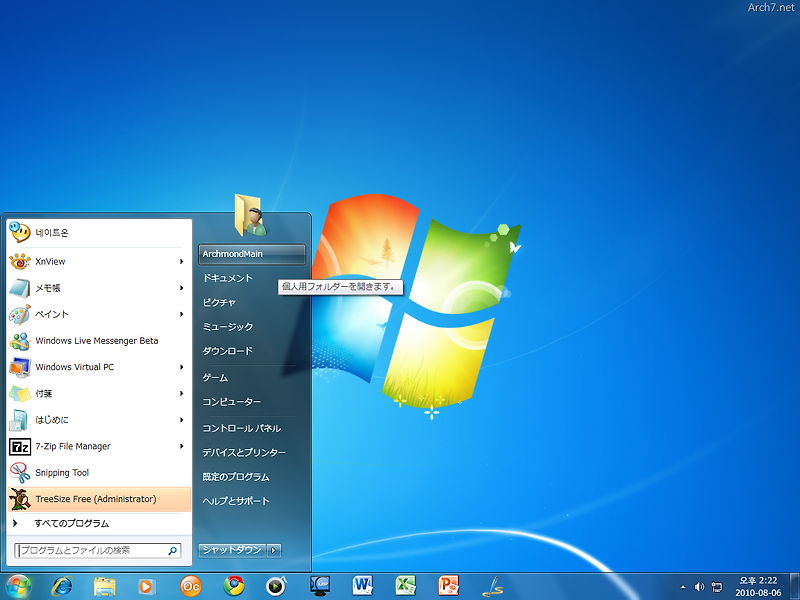Open the volume speaker tray icon
The image size is (800, 600).
(699, 587)
